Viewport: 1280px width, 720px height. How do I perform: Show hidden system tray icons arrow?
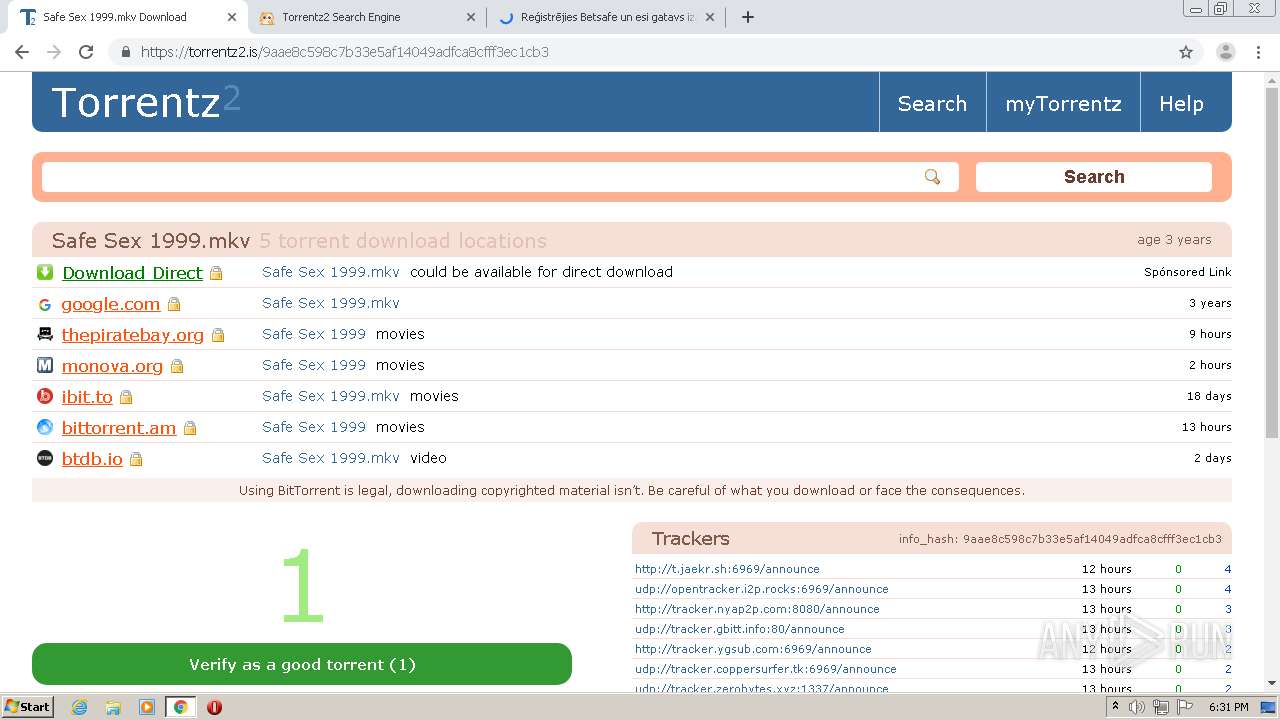(x=1115, y=707)
